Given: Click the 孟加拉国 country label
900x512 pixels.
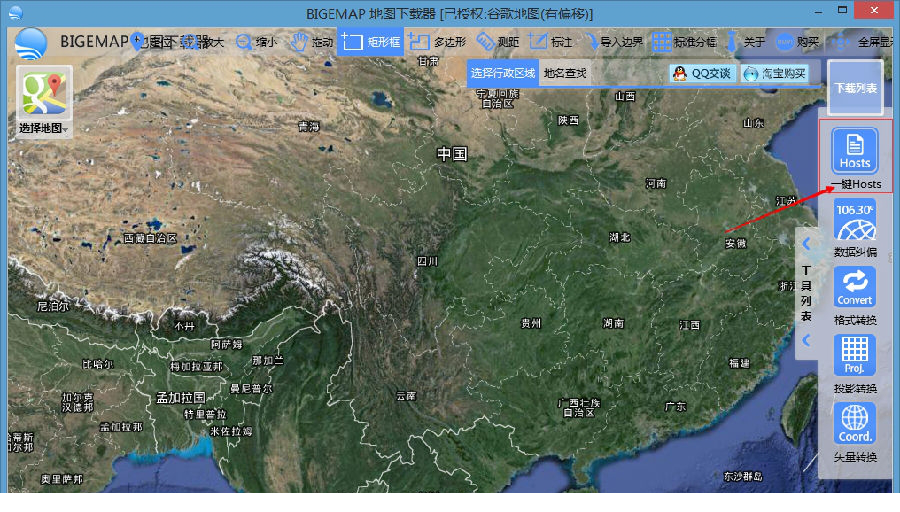Looking at the screenshot, I should pos(181,398).
